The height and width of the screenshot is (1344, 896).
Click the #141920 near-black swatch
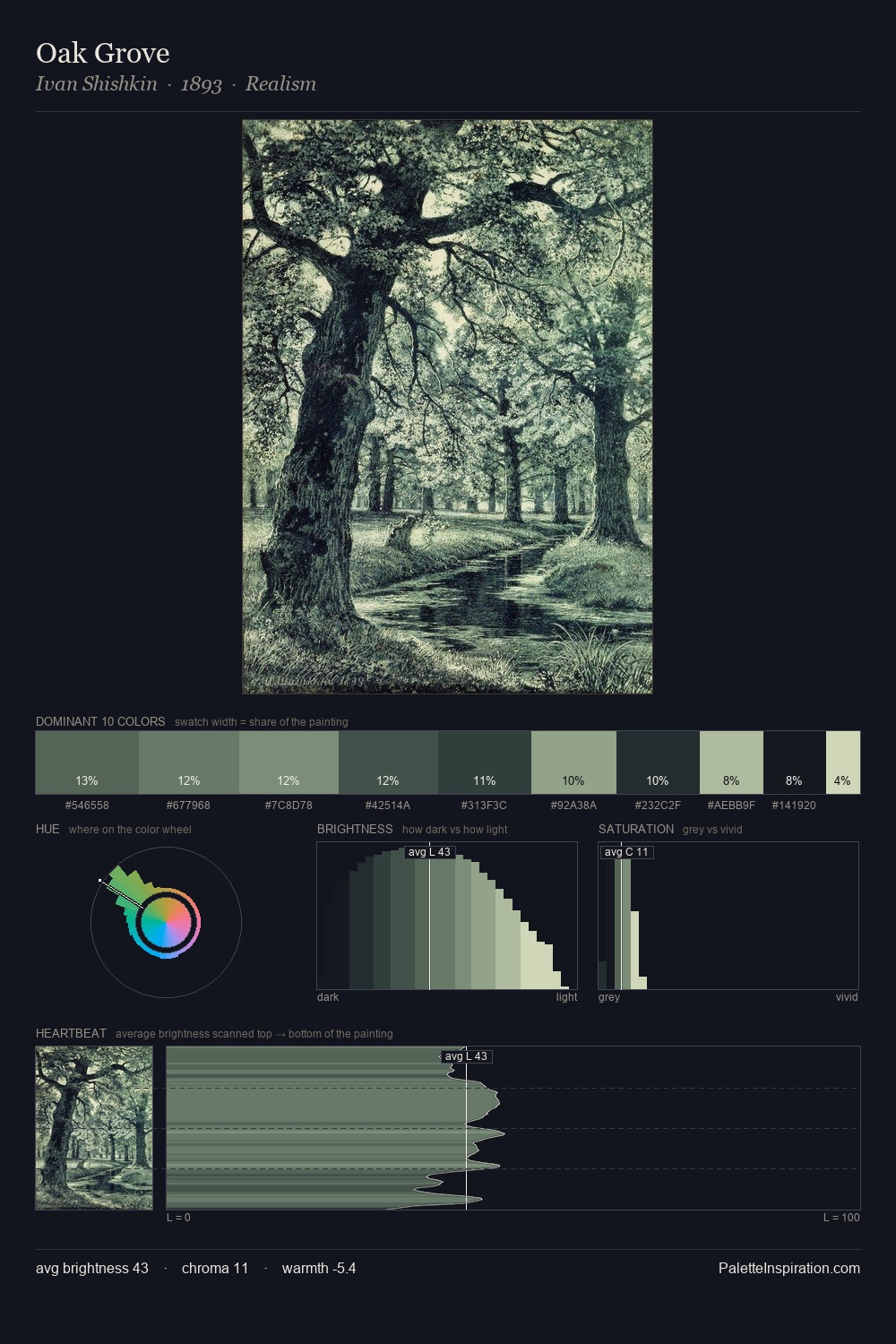click(795, 762)
